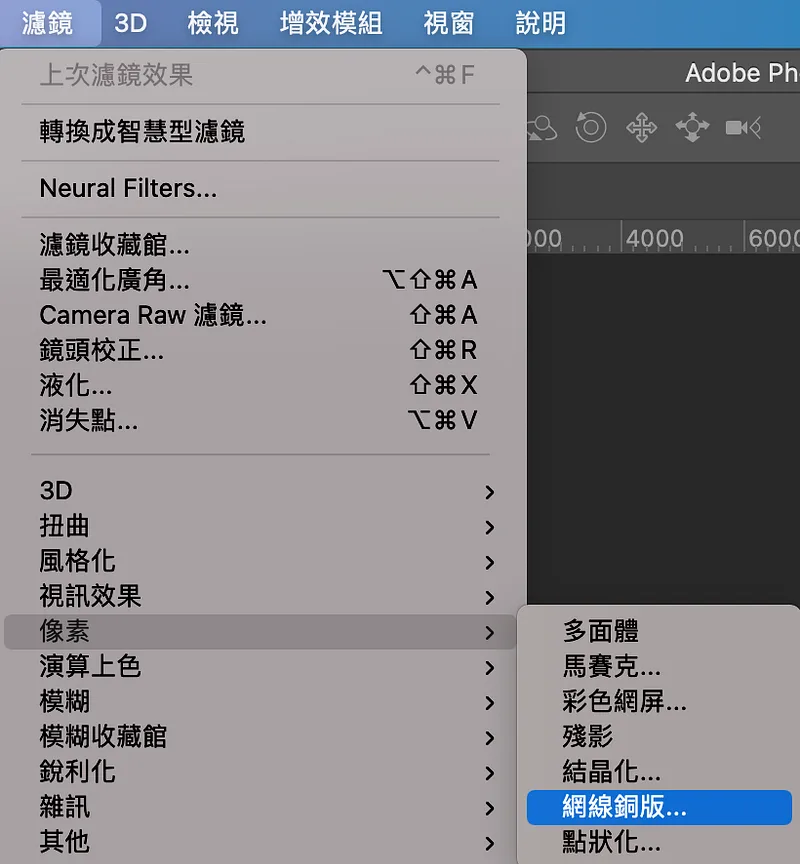This screenshot has width=800, height=864.
Task: Expand the 風格化 submenu
Action: [263, 561]
